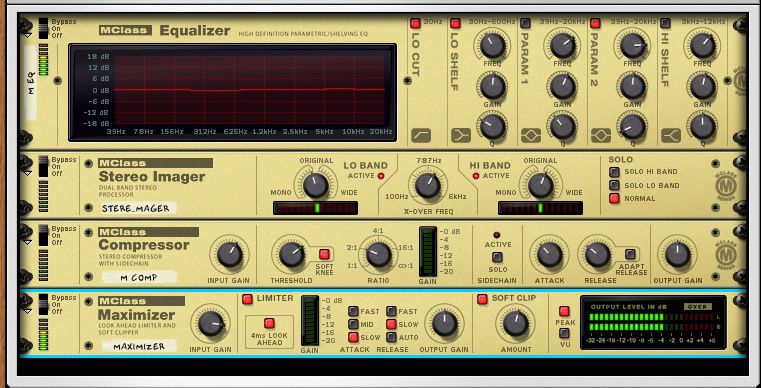This screenshot has width=761, height=388.
Task: Click the Param 2 bell curve icon
Action: pos(601,135)
